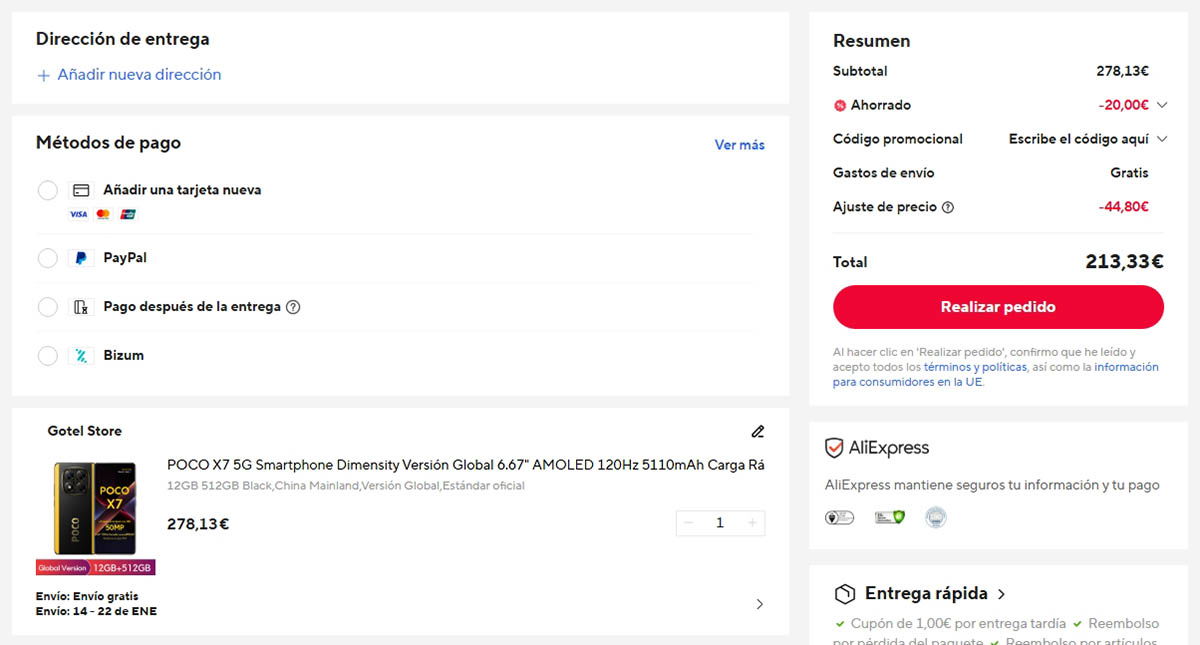Choose the PayPal payment radio option
This screenshot has height=645, width=1200.
(47, 258)
